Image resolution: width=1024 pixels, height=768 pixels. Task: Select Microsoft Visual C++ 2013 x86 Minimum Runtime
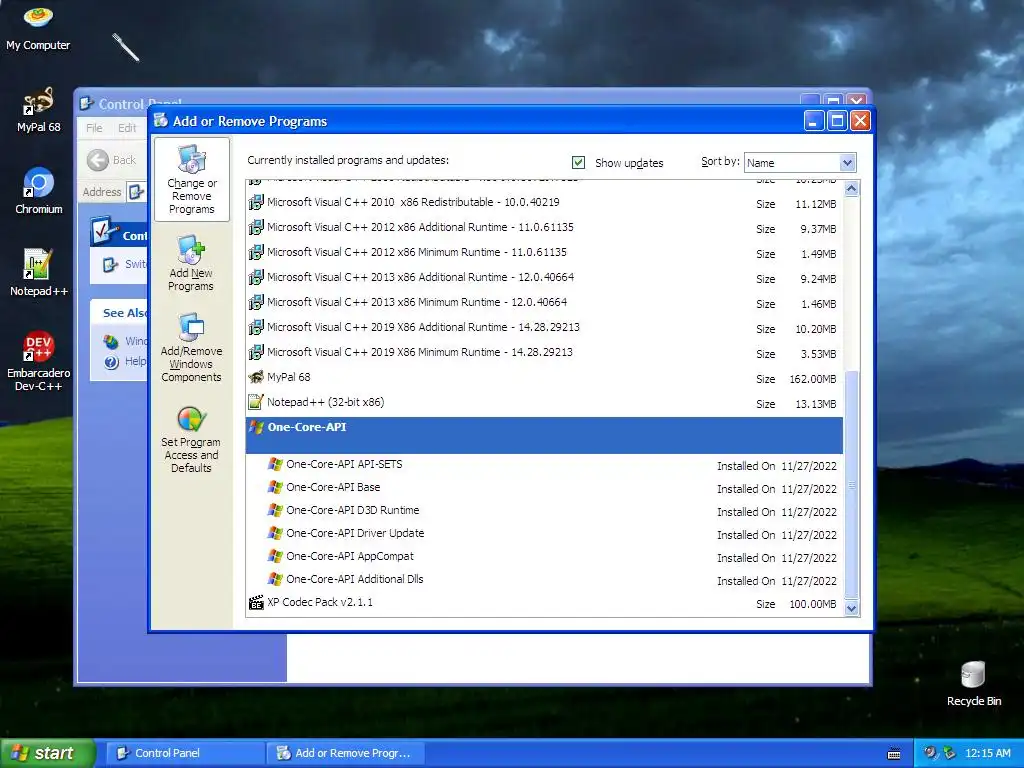(x=544, y=303)
